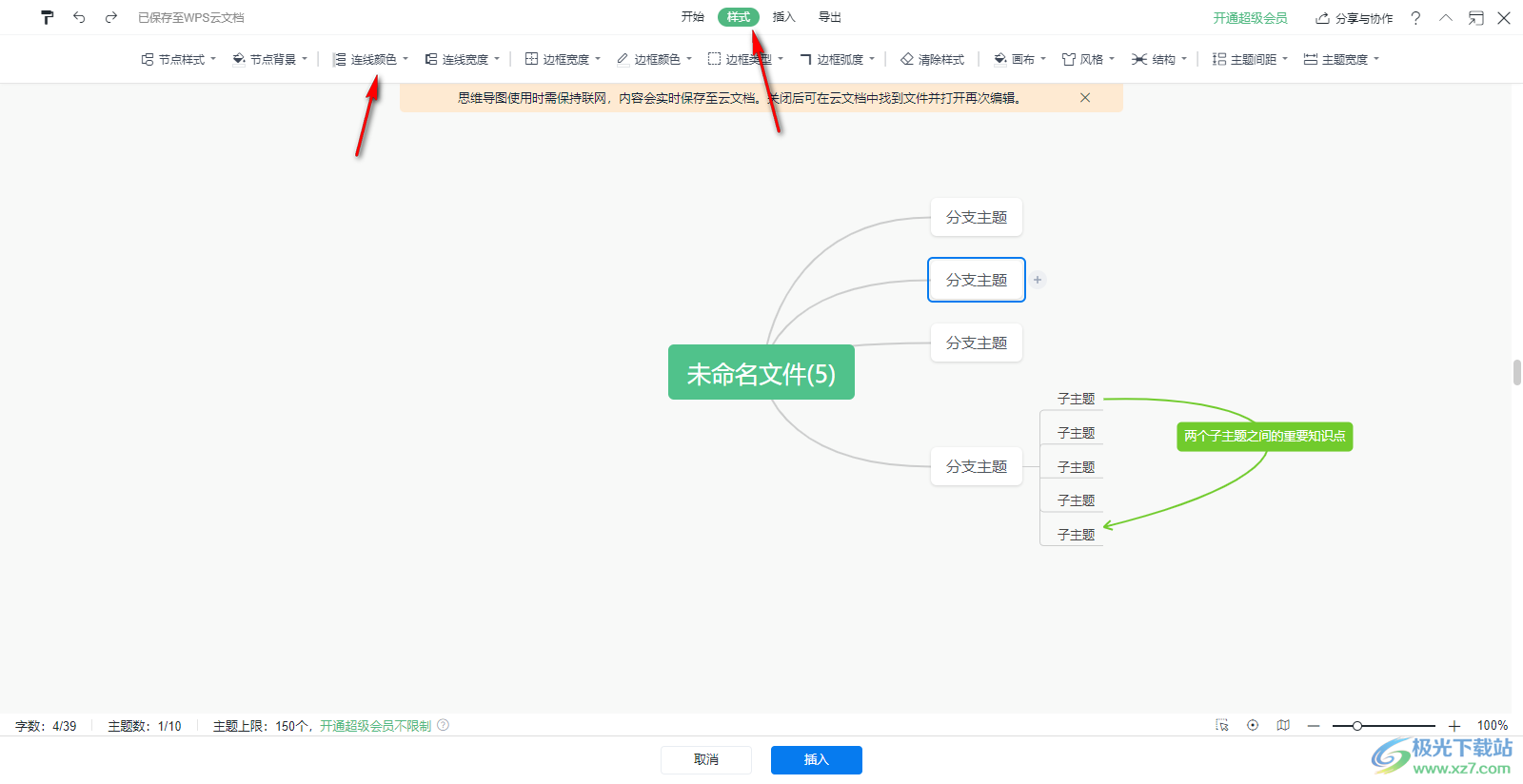Click the green relationship label 两个子主题之间的重要知识点
The height and width of the screenshot is (784, 1523).
click(x=1265, y=437)
